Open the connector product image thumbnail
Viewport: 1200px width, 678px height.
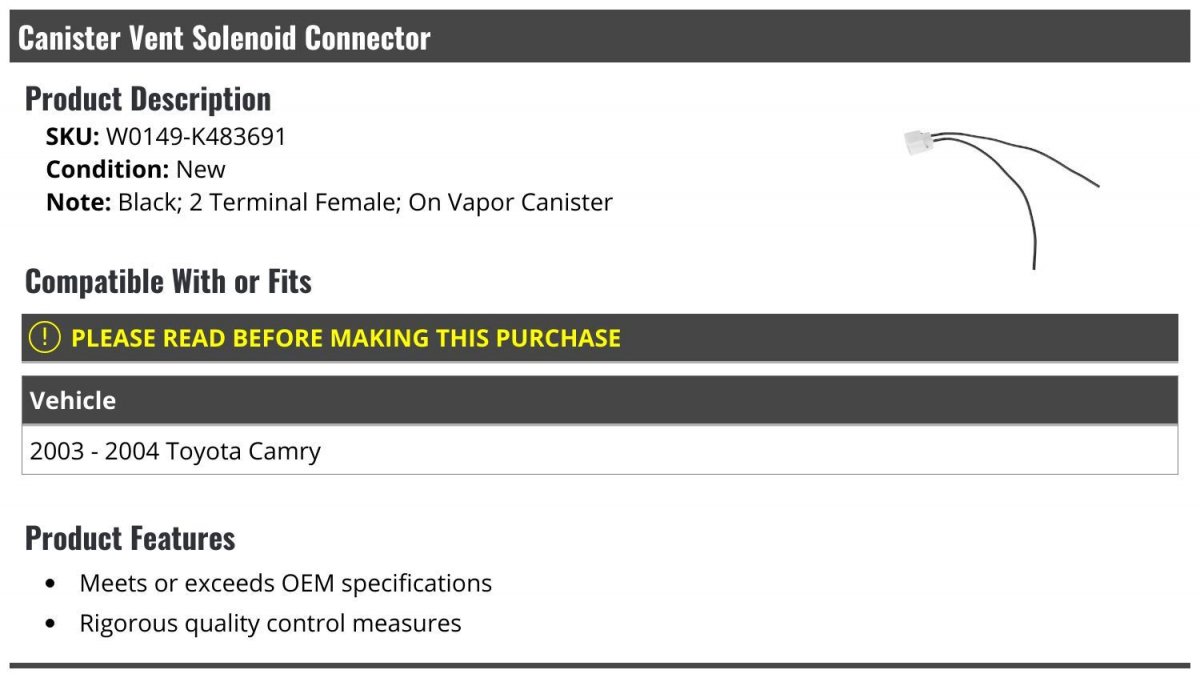1000,195
